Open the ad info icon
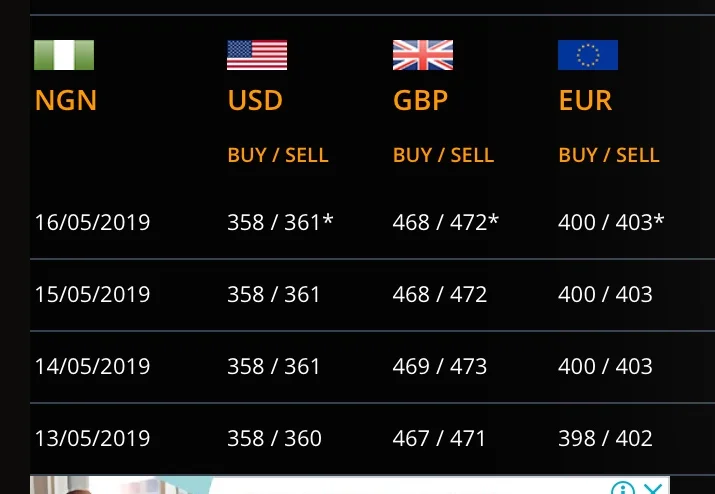The image size is (715, 494). click(x=623, y=489)
